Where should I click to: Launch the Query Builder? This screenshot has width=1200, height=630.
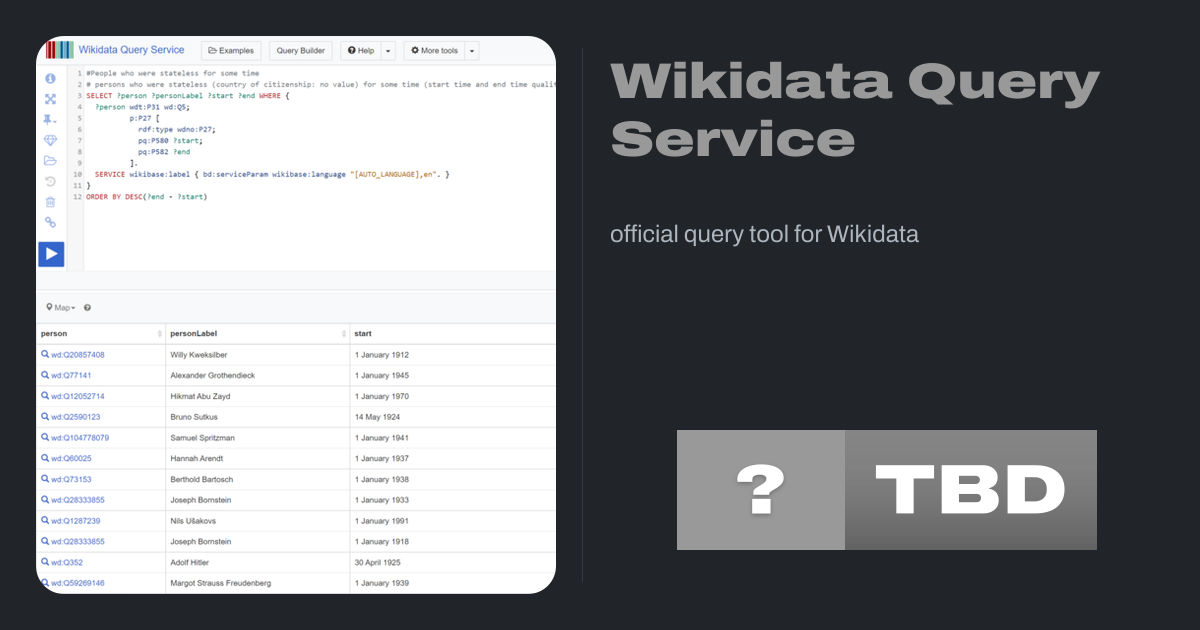point(301,51)
